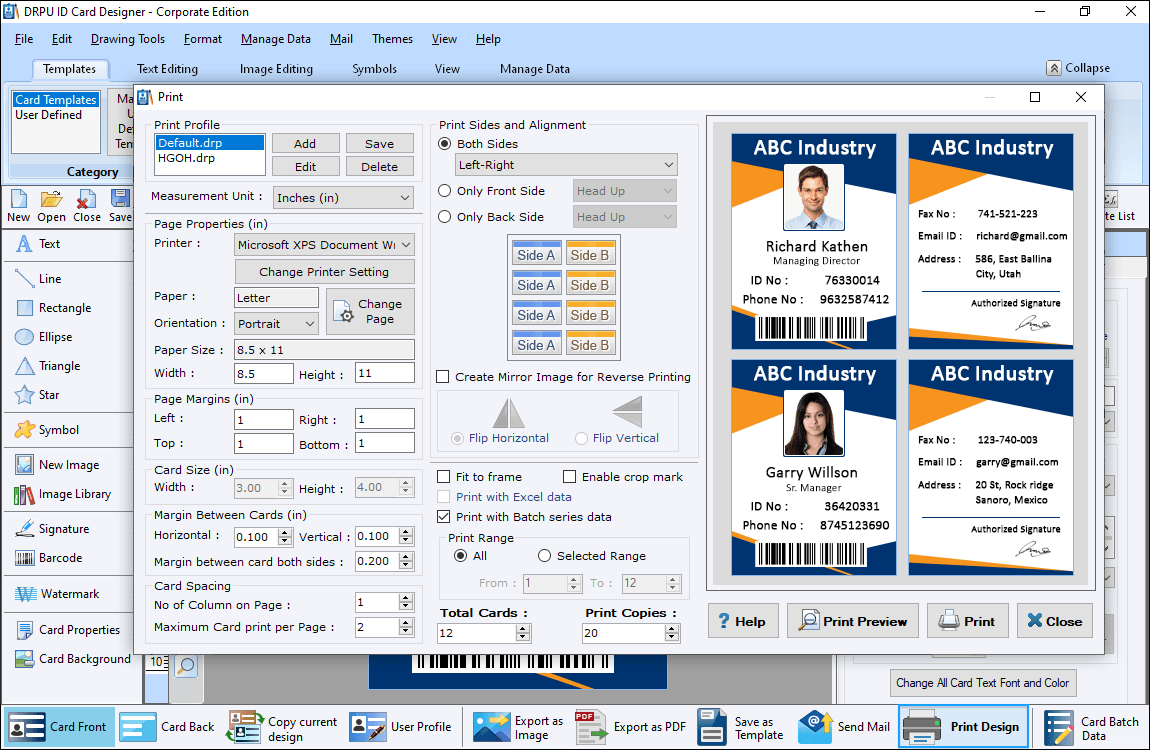Export as Image
Image resolution: width=1150 pixels, height=750 pixels.
[x=519, y=728]
